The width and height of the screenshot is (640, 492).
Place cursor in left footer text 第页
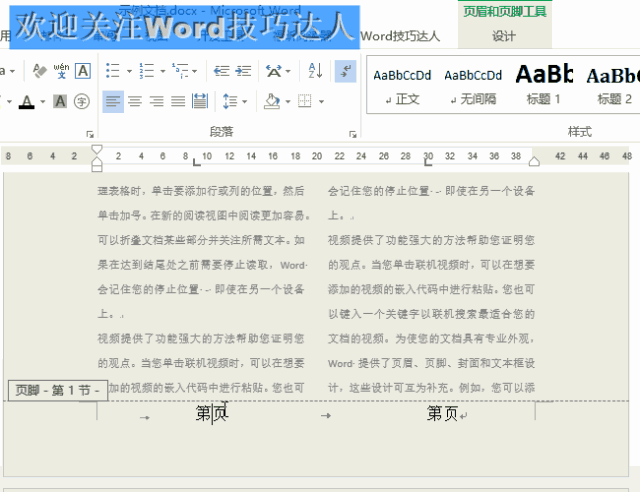pos(212,414)
